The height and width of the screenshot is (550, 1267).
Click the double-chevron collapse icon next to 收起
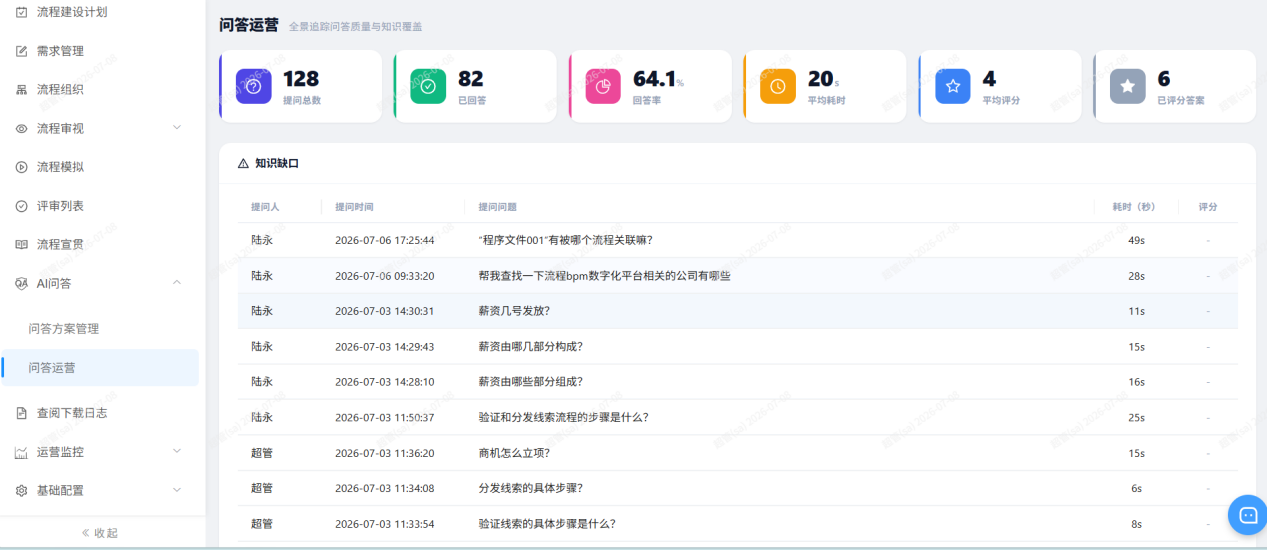point(86,533)
